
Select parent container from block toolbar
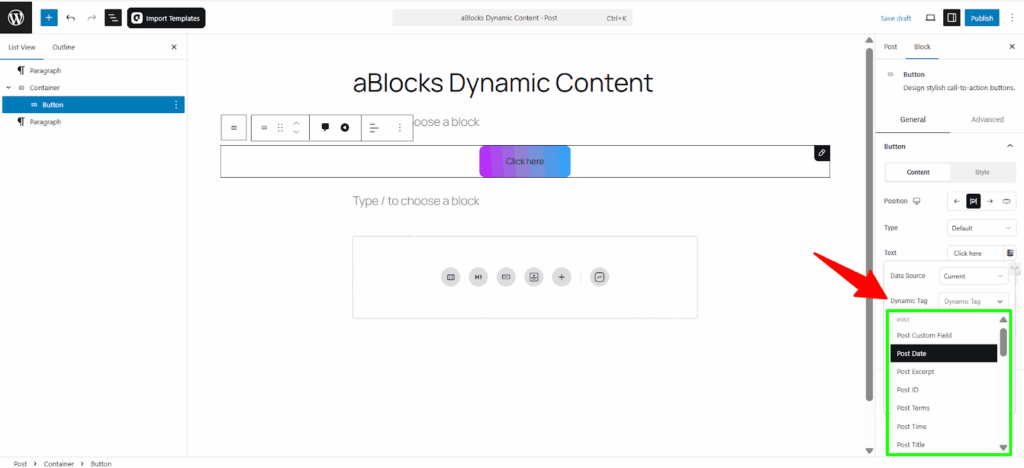[234, 127]
